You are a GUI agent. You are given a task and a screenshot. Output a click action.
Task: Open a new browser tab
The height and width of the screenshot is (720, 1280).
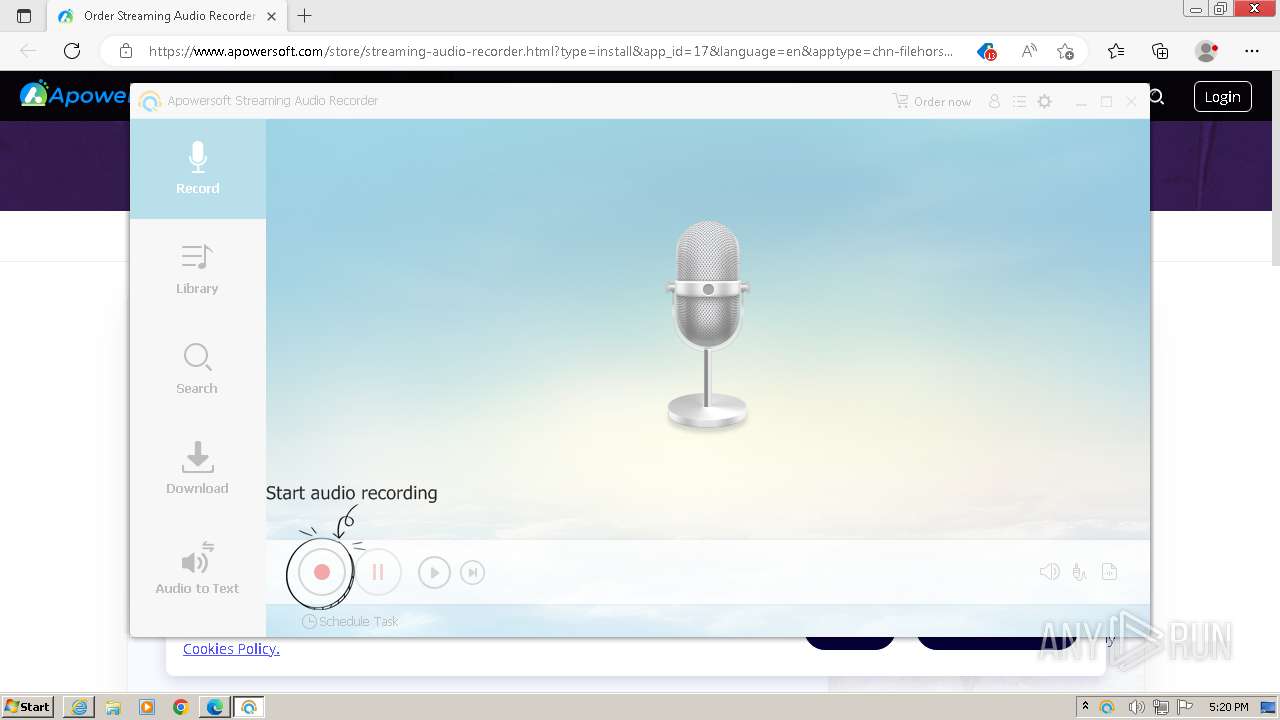coord(305,16)
